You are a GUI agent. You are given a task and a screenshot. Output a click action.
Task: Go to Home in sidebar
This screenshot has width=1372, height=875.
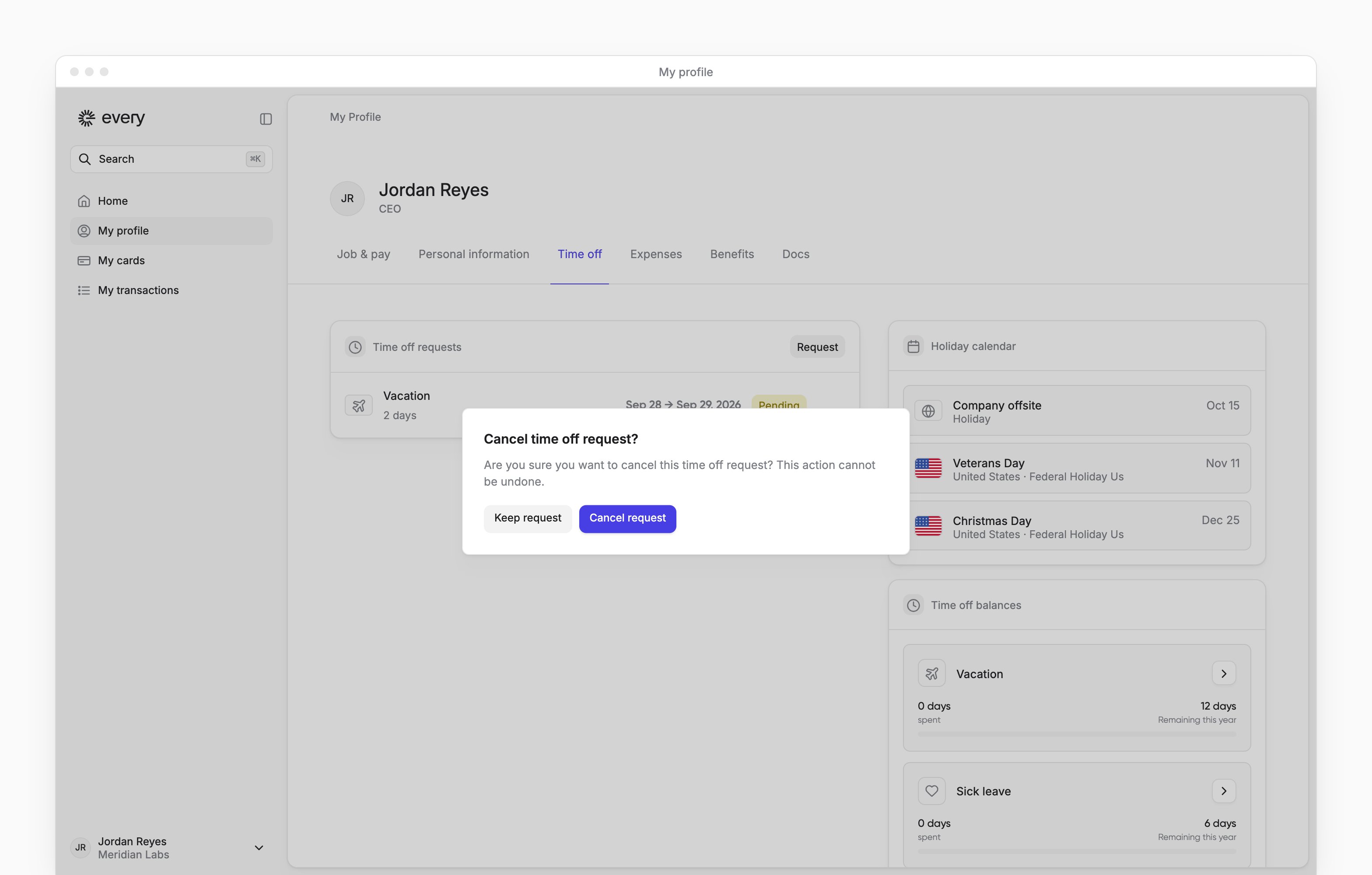tap(171, 200)
